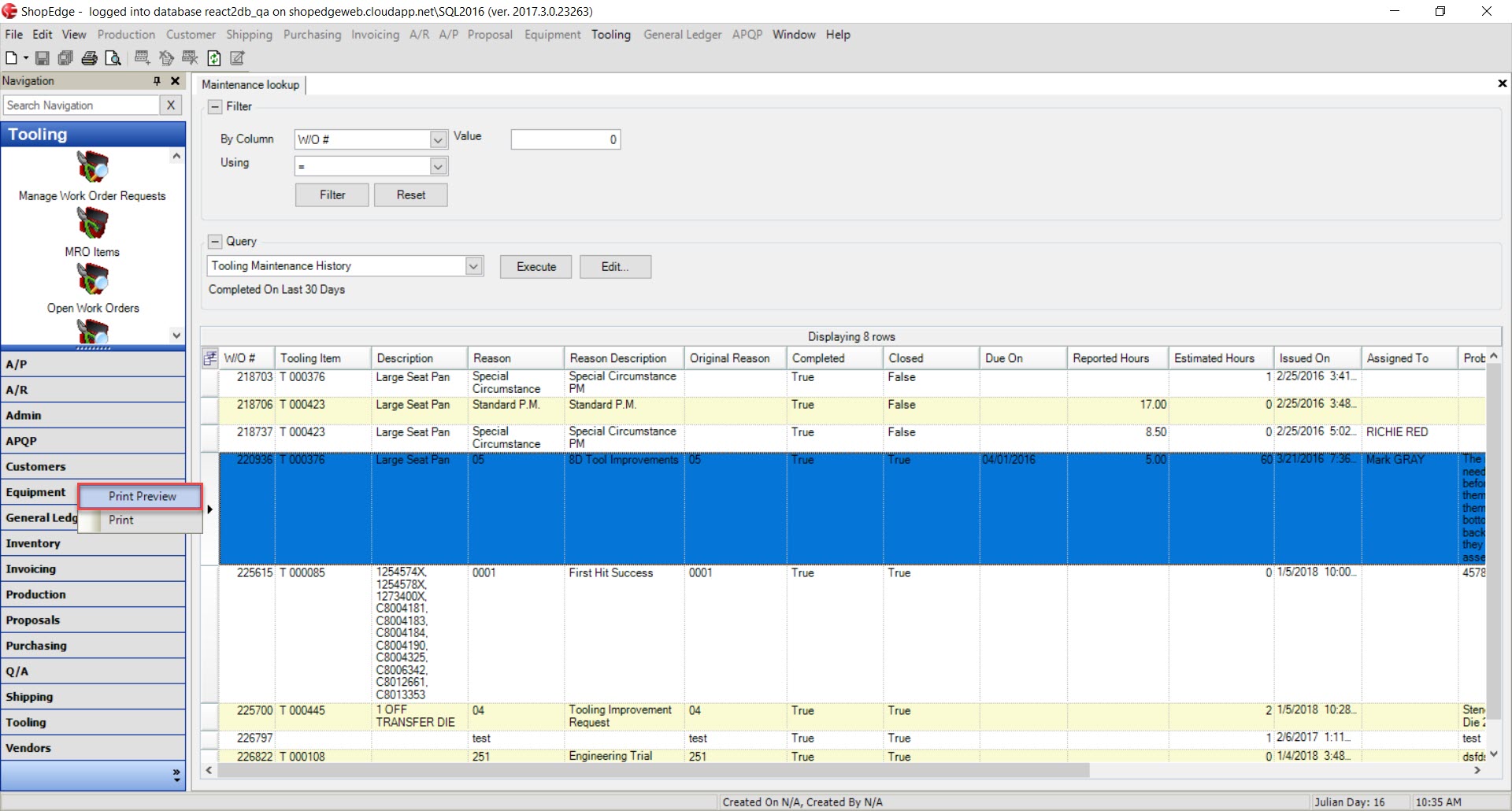This screenshot has height=811, width=1512.
Task: Click the New document toolbar icon
Action: [x=11, y=57]
